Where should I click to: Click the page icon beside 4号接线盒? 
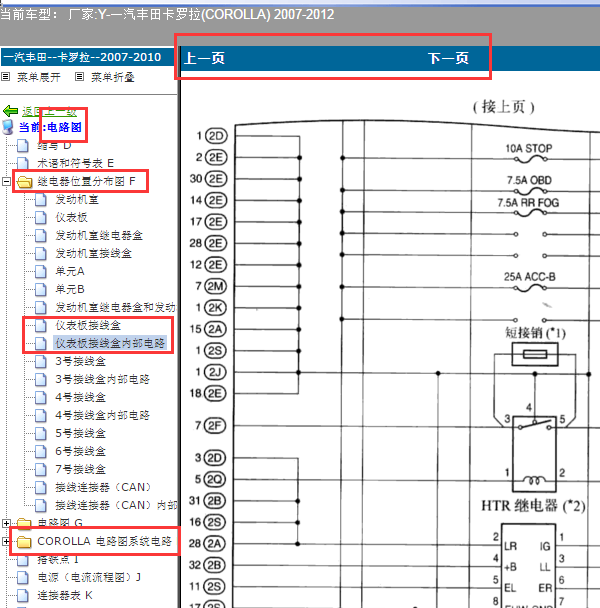tap(41, 397)
